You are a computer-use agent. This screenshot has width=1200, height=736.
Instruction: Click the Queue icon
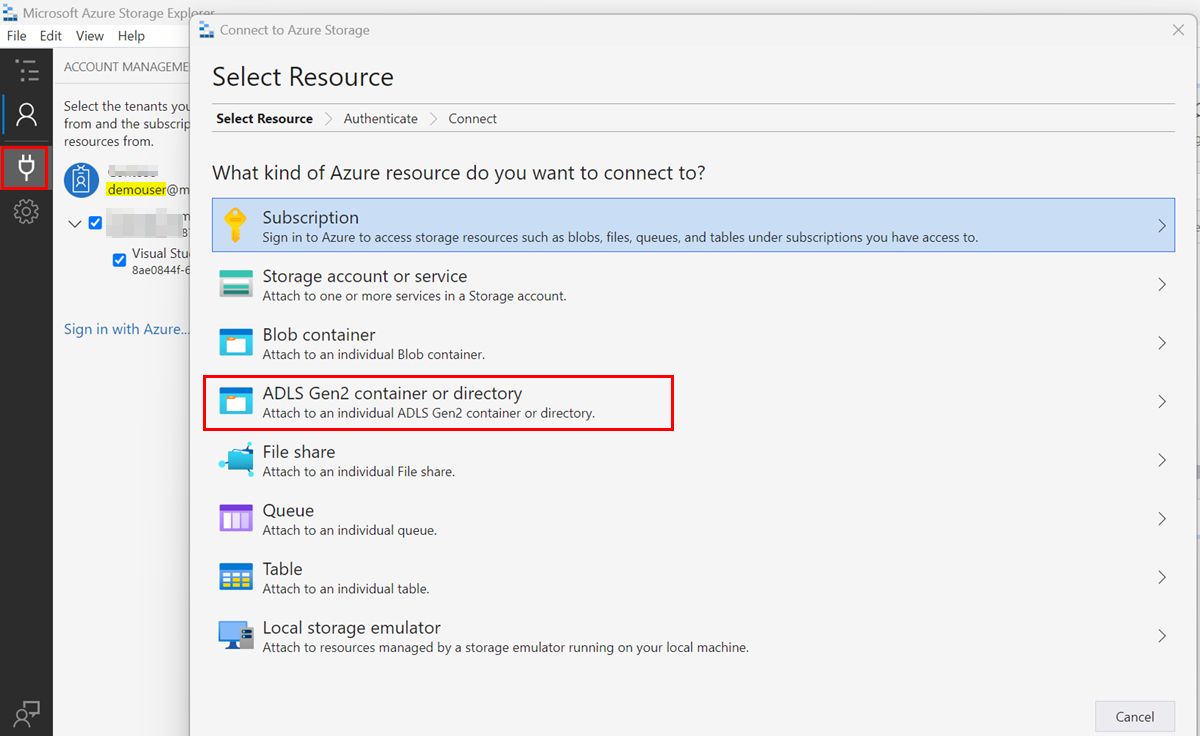236,518
